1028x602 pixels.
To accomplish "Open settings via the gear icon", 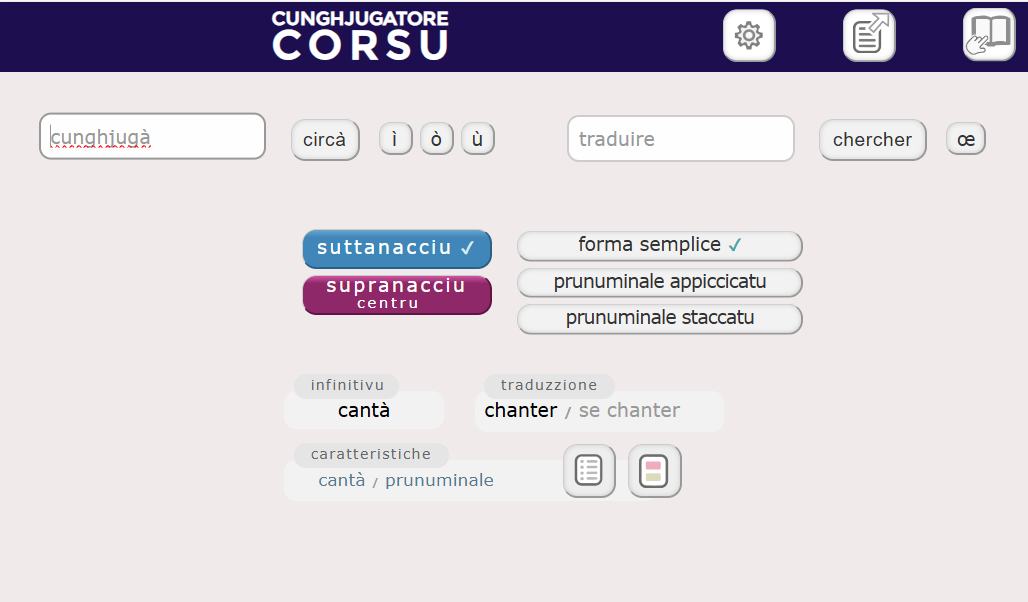I will pyautogui.click(x=749, y=35).
